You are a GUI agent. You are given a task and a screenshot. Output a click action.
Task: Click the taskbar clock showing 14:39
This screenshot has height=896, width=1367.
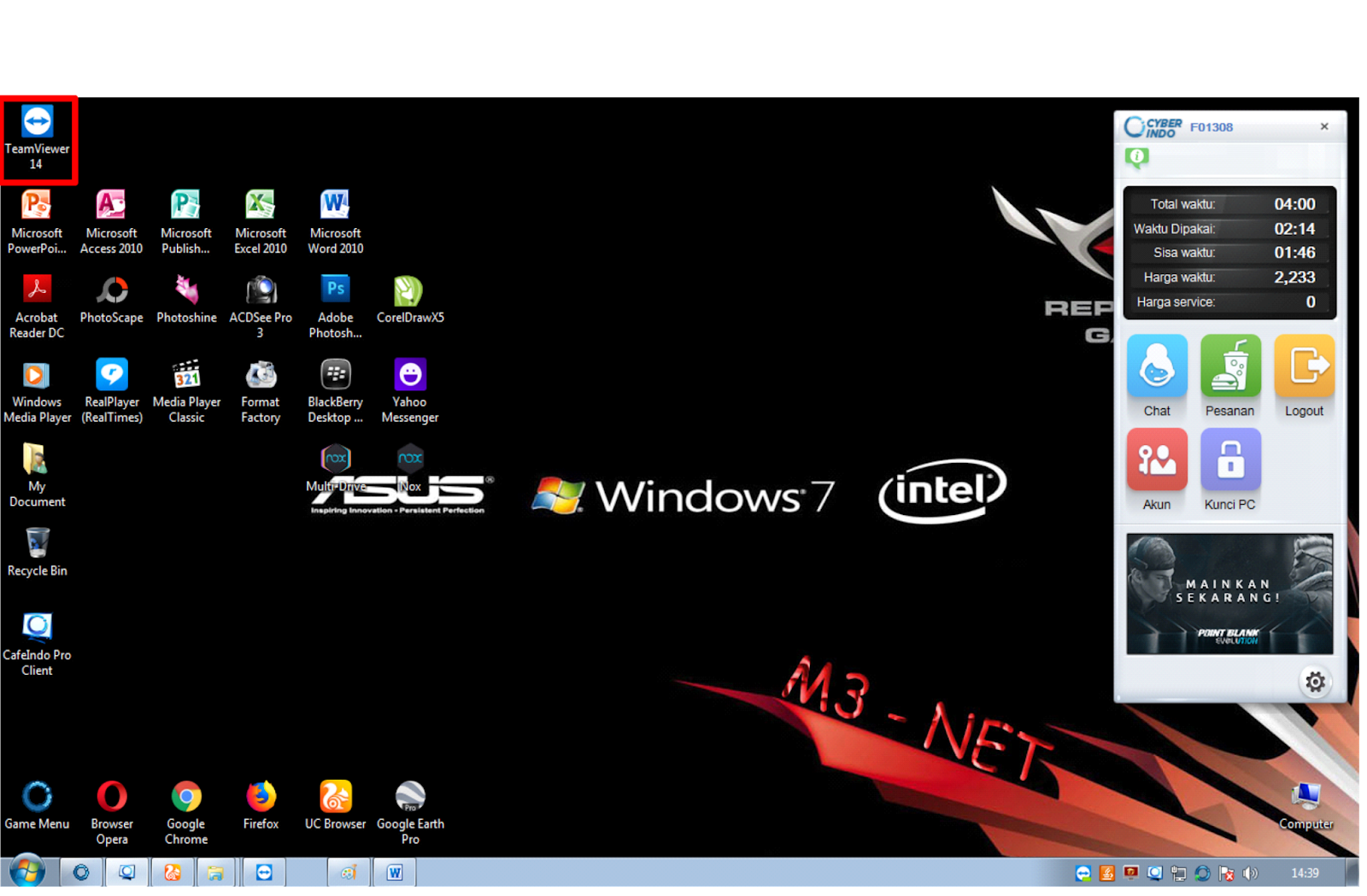1305,873
